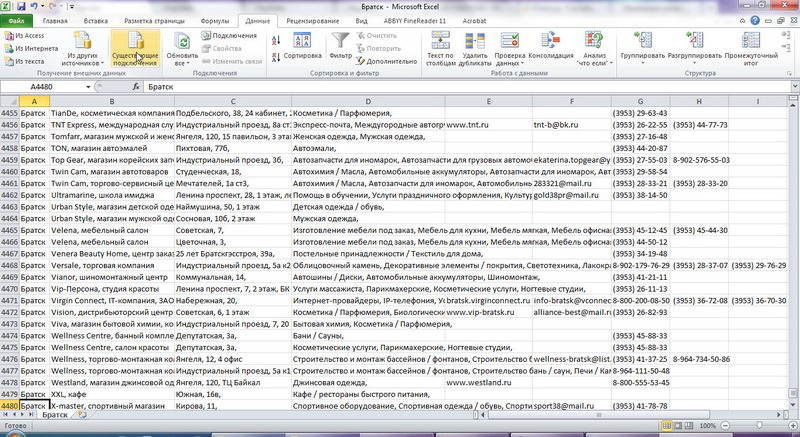This screenshot has width=800, height=437.
Task: Open the File (Файл) tab
Action: [16, 21]
